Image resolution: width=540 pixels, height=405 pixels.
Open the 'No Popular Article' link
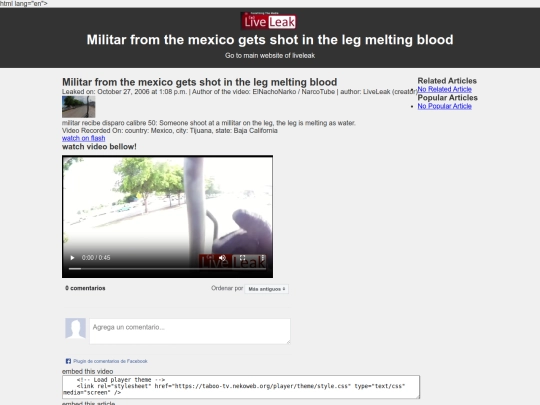tap(445, 106)
